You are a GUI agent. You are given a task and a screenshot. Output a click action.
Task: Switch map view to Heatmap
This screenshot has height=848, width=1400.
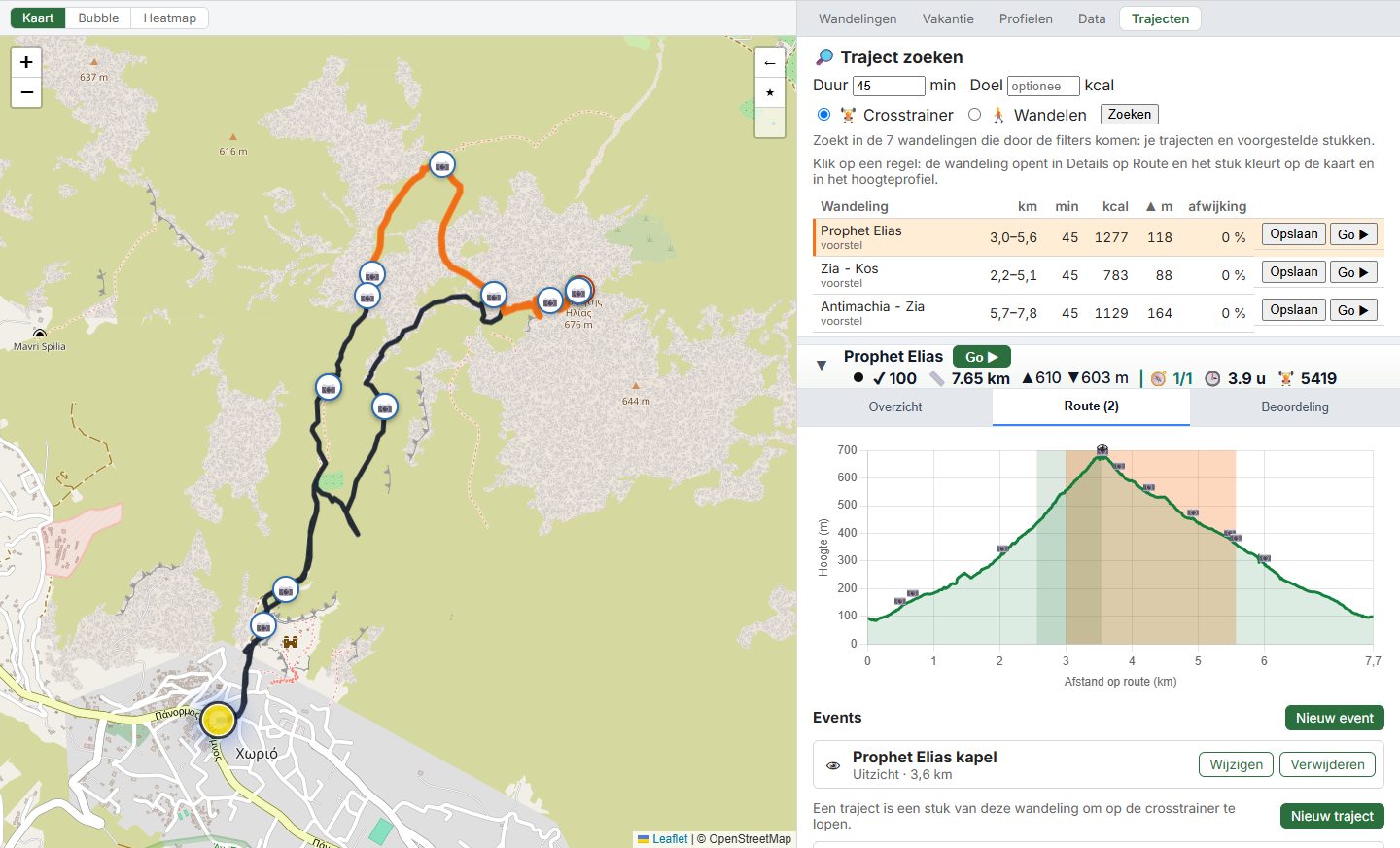170,18
